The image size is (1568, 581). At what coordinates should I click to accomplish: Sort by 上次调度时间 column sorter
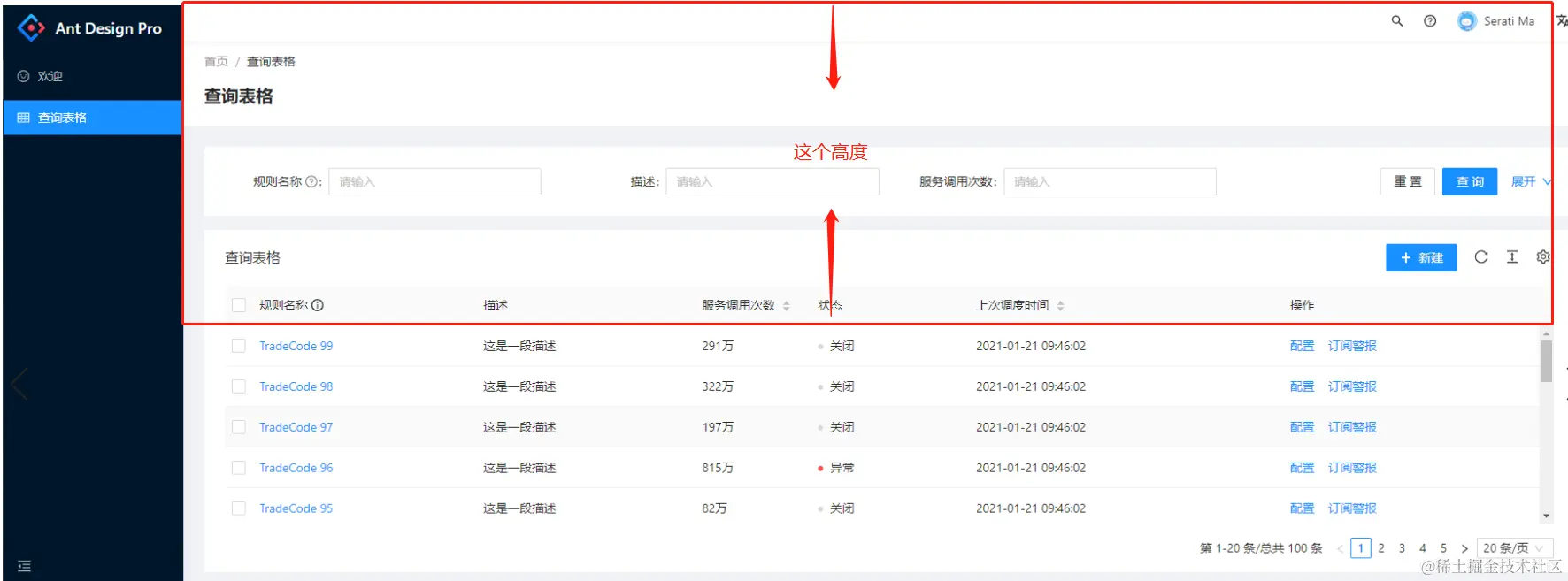click(1061, 306)
